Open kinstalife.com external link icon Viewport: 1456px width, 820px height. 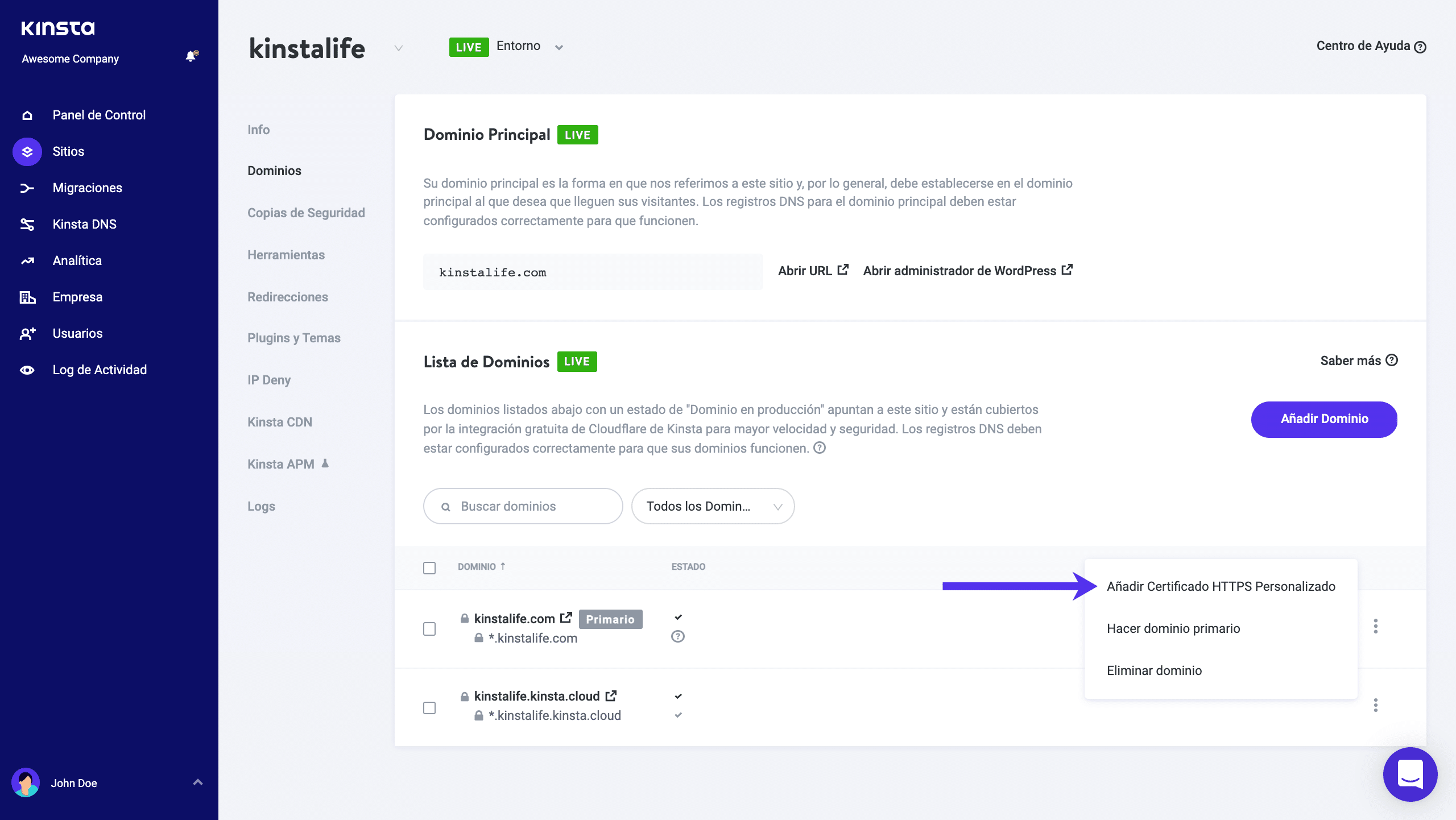click(x=566, y=618)
